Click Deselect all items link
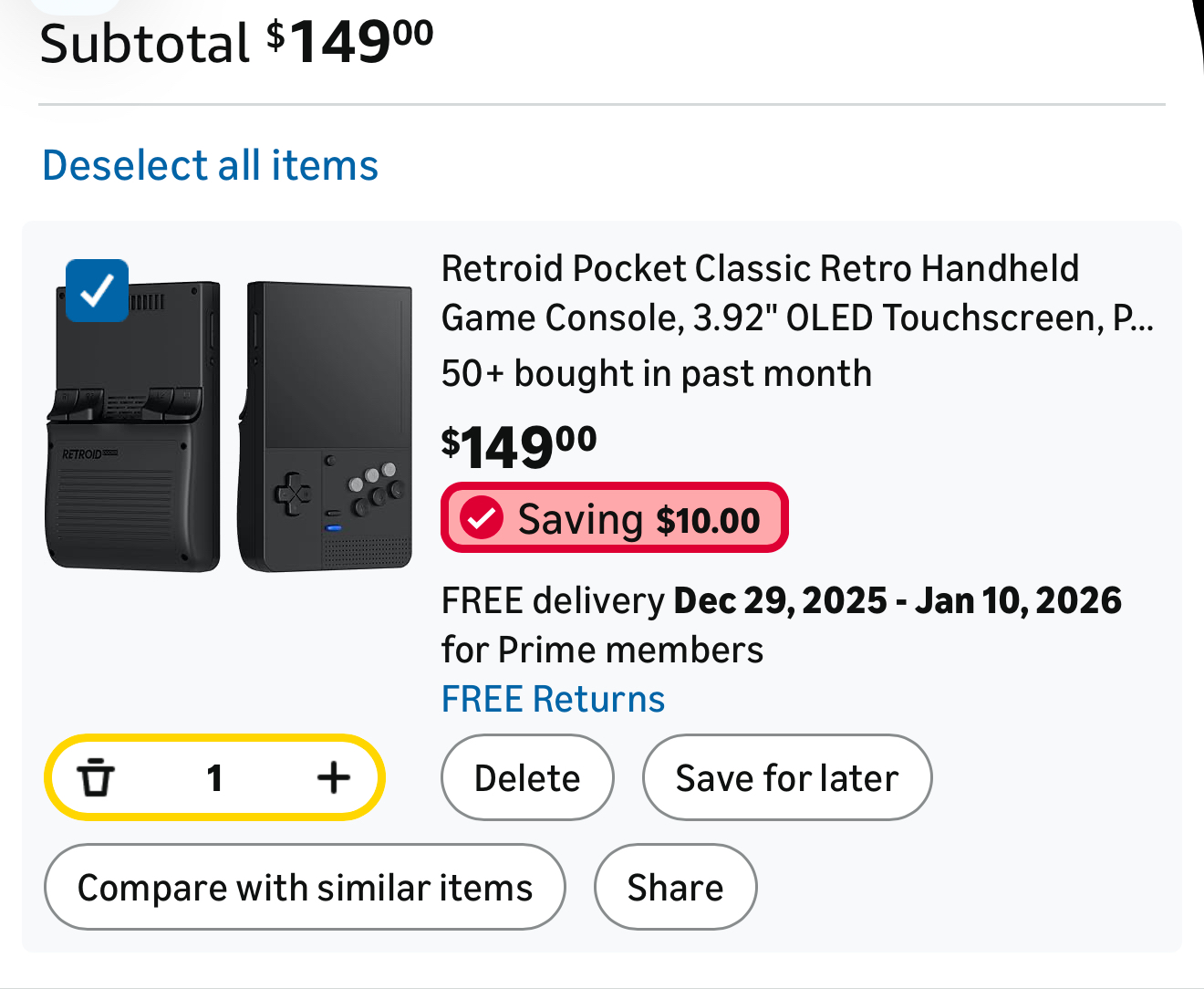 210,166
